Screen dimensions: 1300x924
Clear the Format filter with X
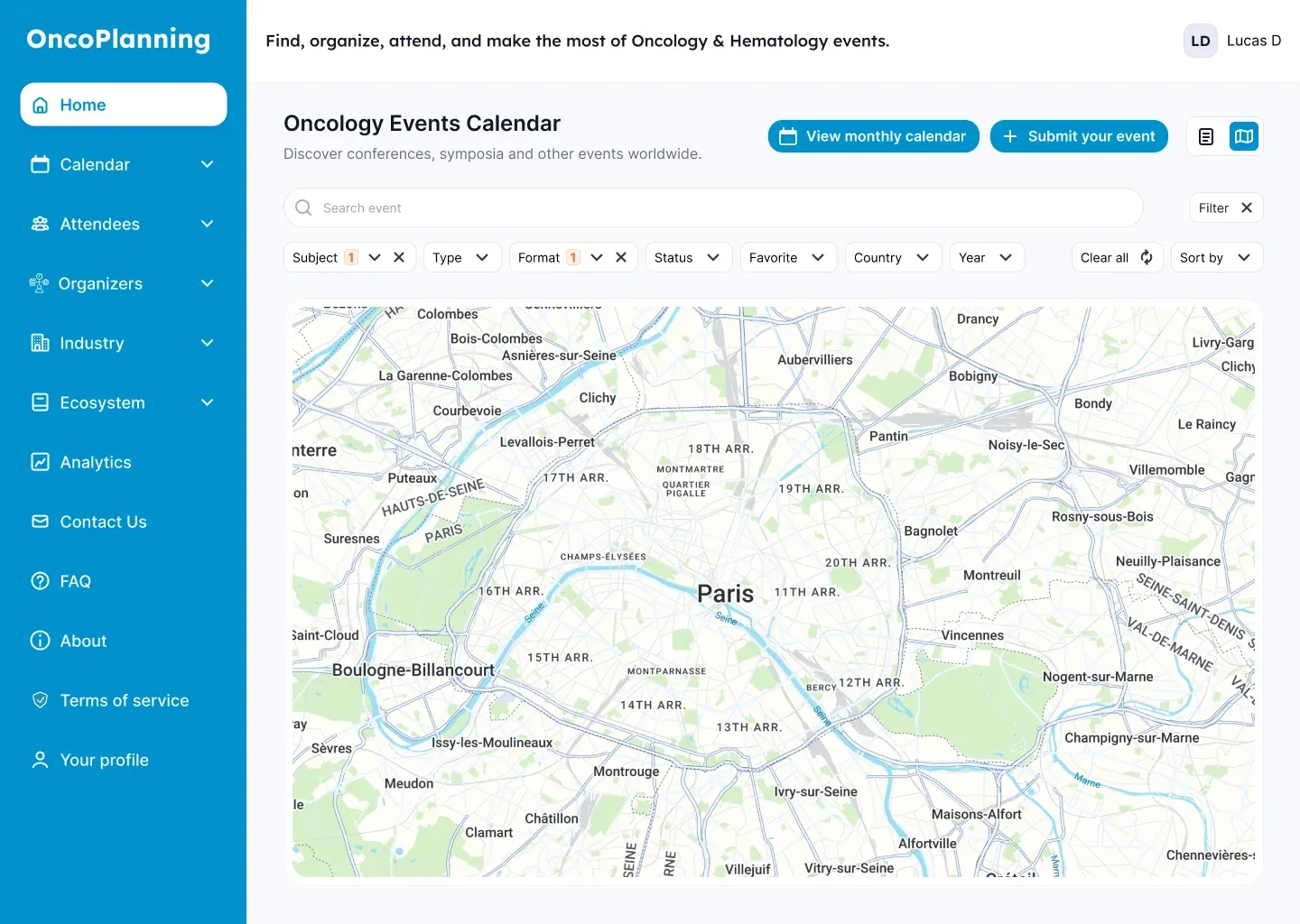[621, 257]
